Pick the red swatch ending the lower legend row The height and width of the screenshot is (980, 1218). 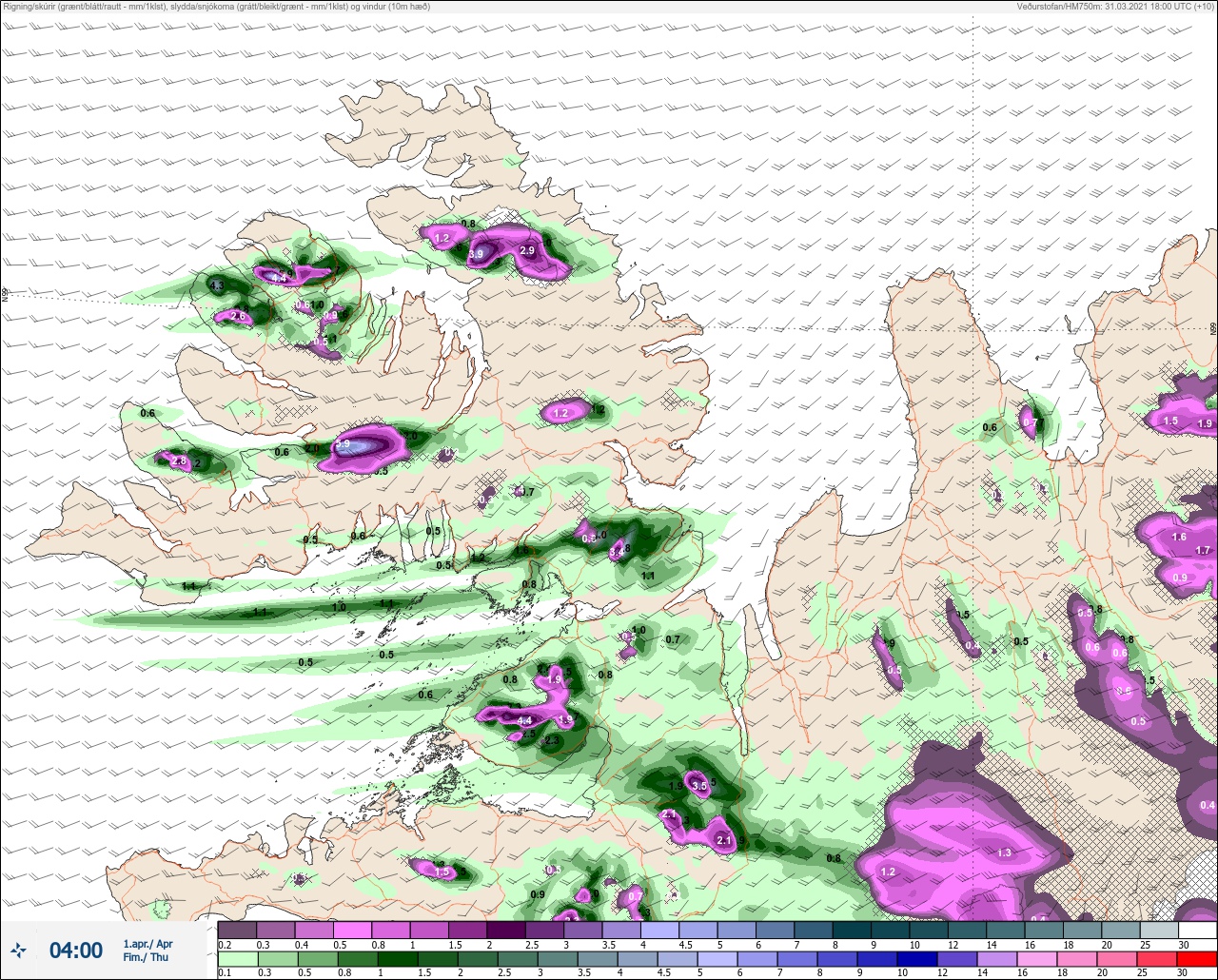click(1197, 959)
